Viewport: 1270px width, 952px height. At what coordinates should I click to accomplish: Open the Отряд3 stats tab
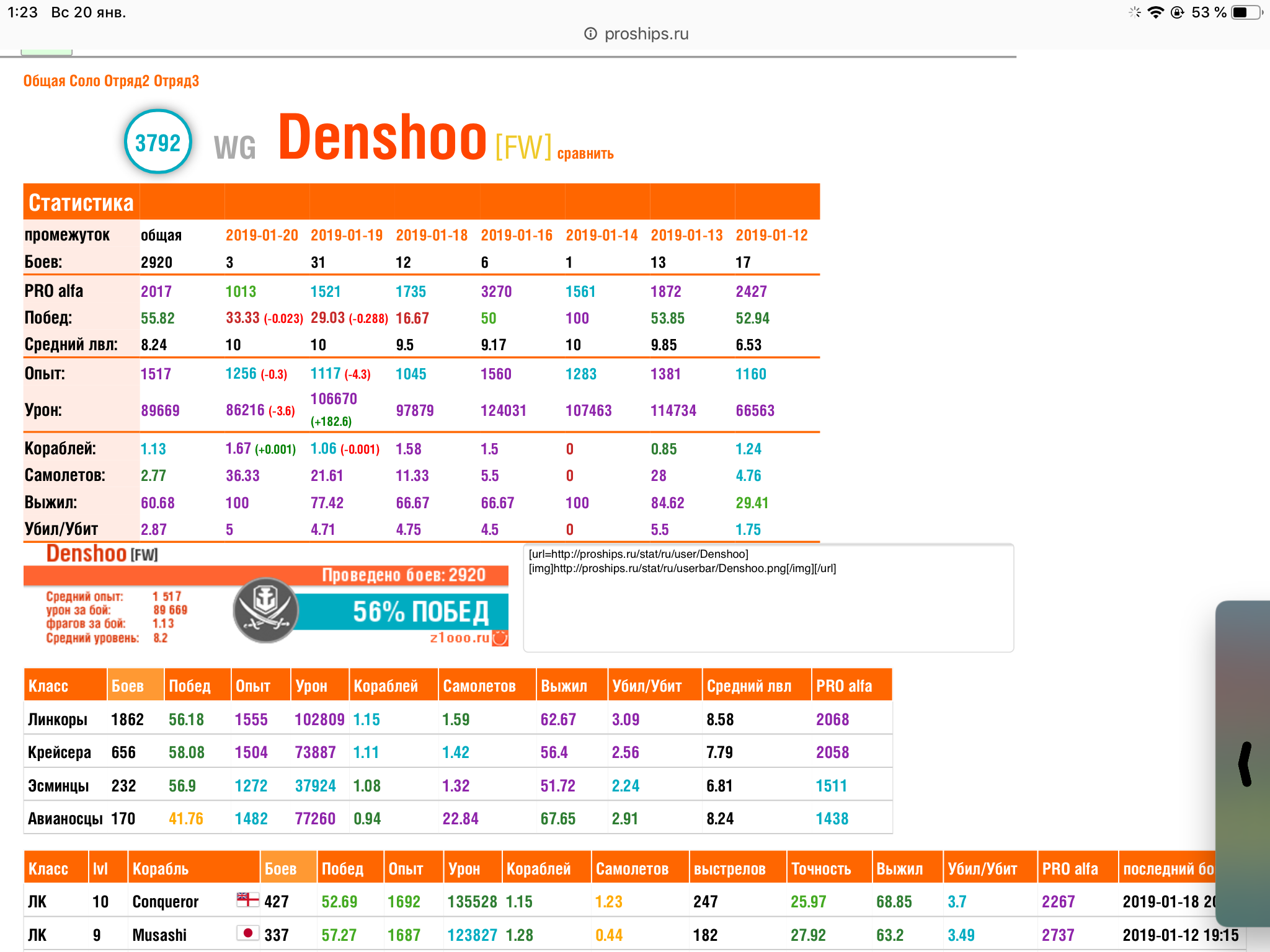(177, 81)
